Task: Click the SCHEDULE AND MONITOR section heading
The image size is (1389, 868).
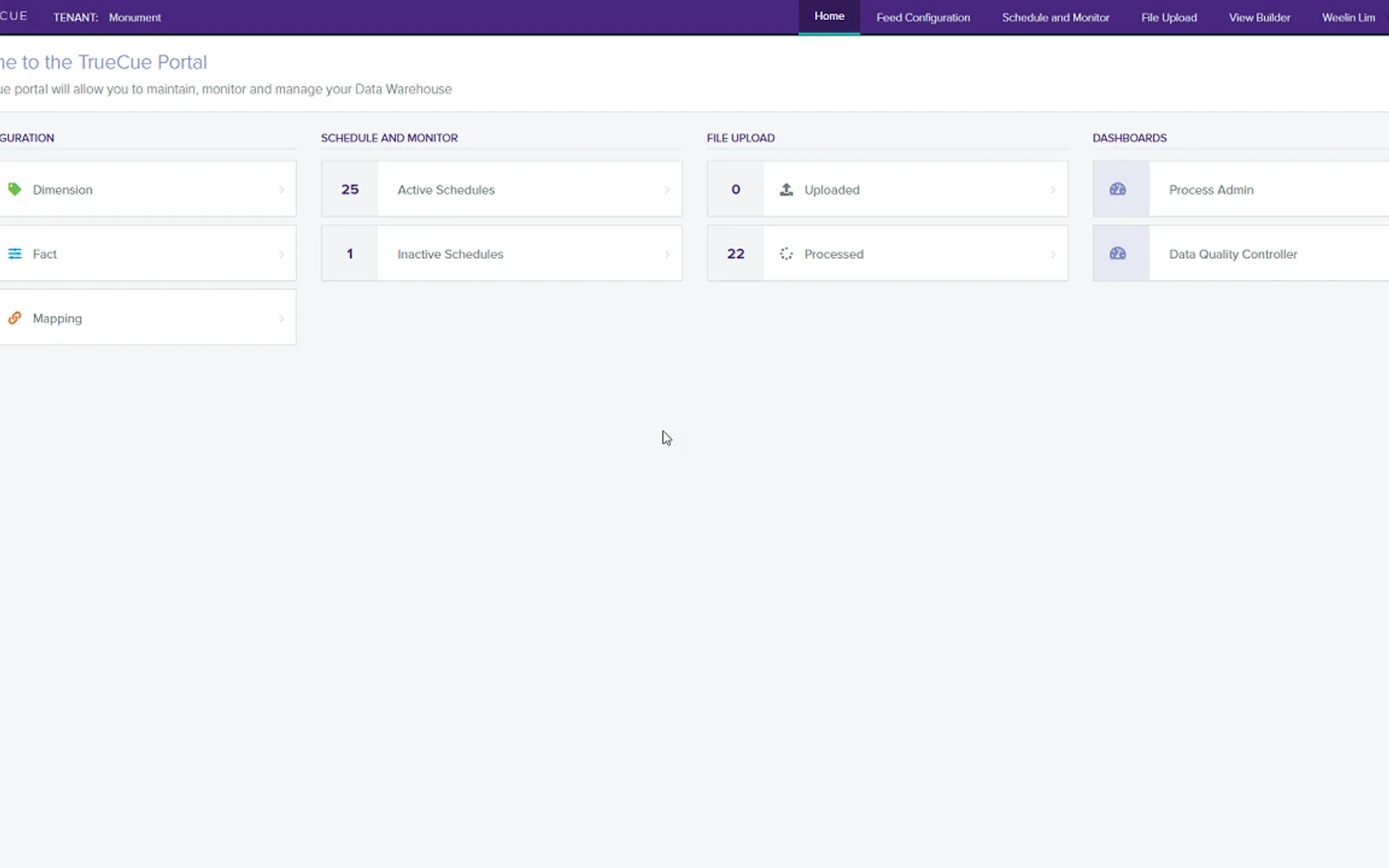Action: [389, 138]
